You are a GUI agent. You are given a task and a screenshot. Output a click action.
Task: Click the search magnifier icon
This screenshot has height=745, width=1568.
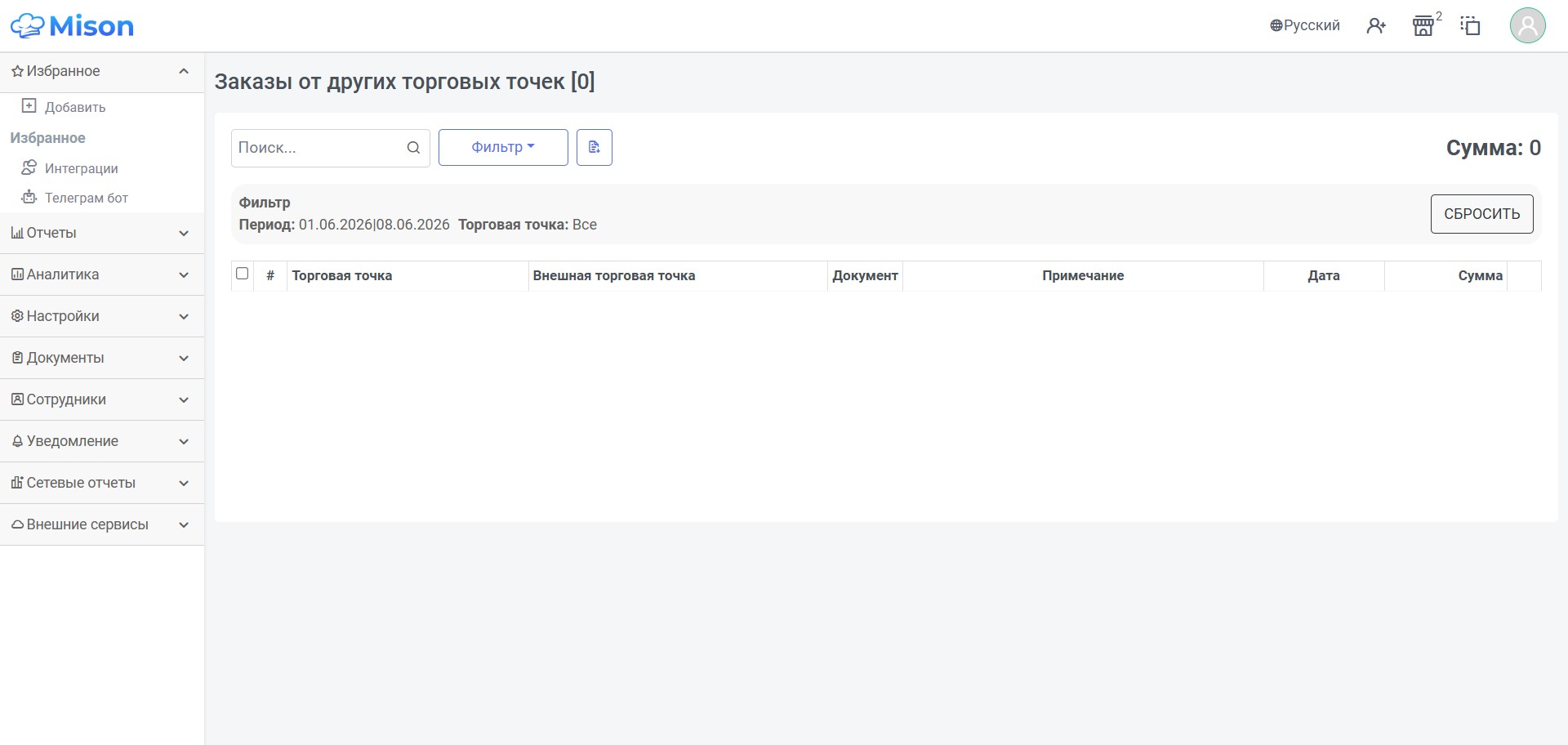413,148
